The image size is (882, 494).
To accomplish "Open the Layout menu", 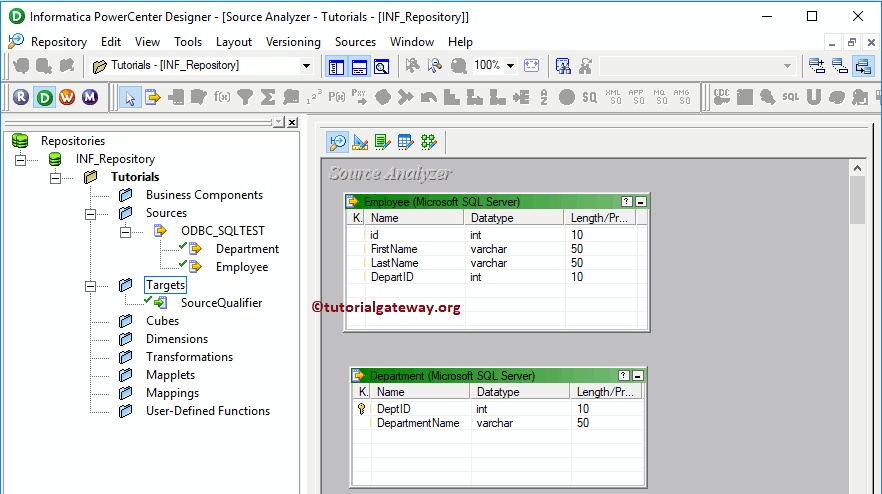I will pyautogui.click(x=233, y=42).
